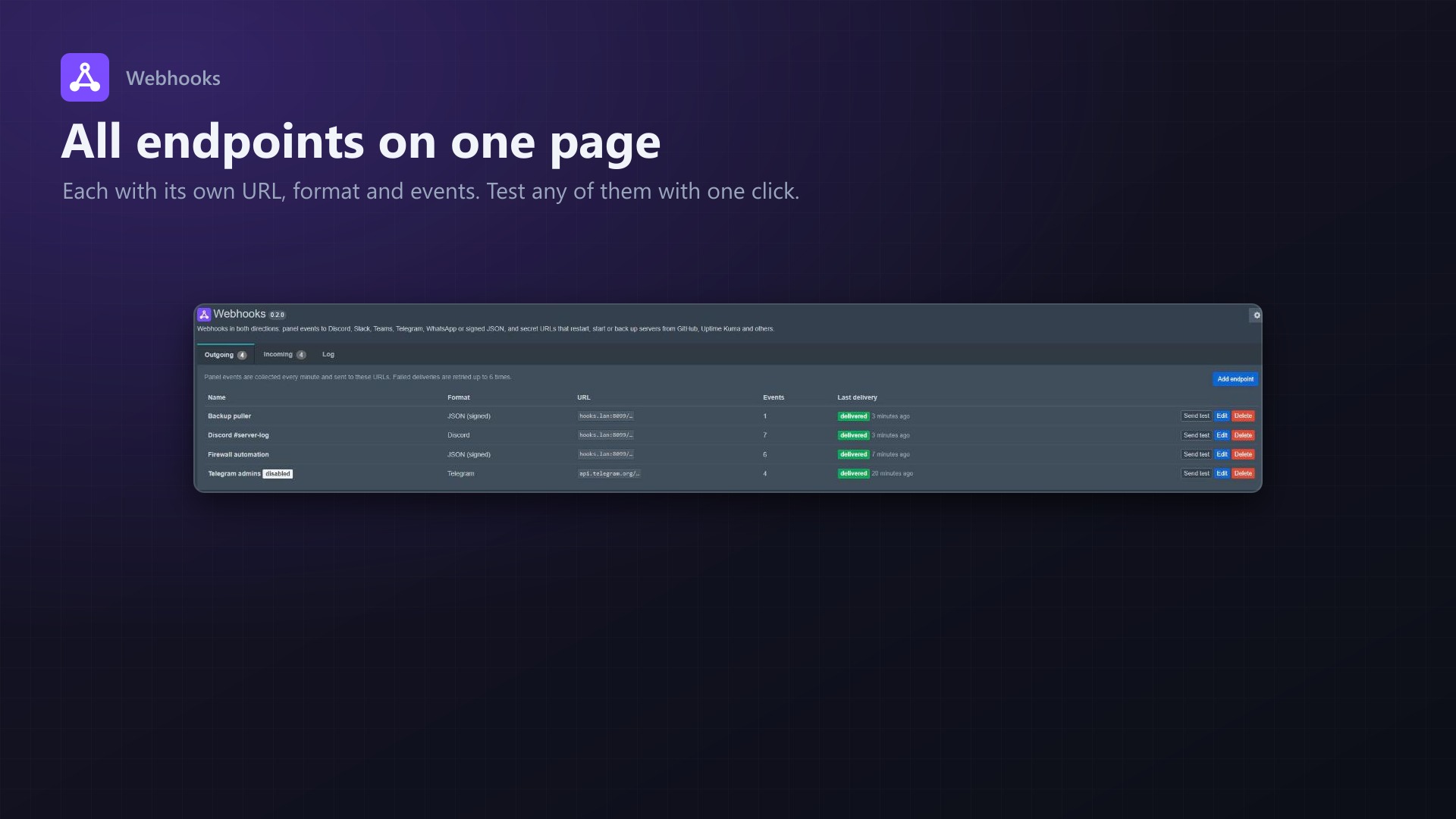Viewport: 1456px width, 819px height.
Task: Select the Firewall automation name
Action: click(238, 454)
